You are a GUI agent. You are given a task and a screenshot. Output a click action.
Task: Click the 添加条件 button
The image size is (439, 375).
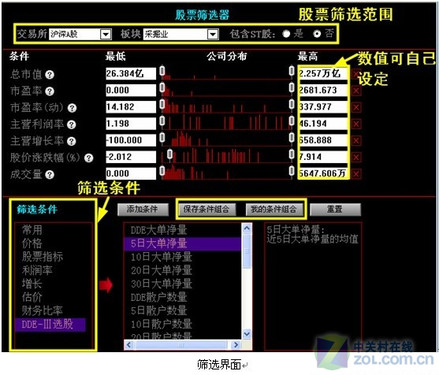coord(142,210)
